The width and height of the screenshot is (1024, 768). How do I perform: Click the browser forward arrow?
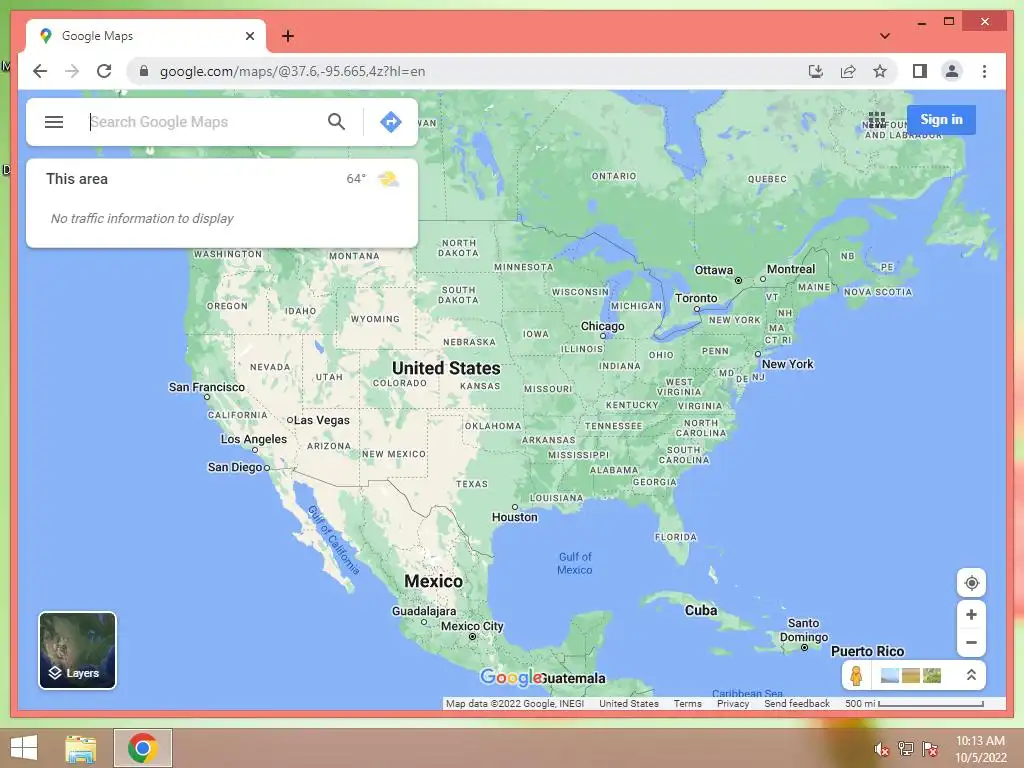point(72,71)
